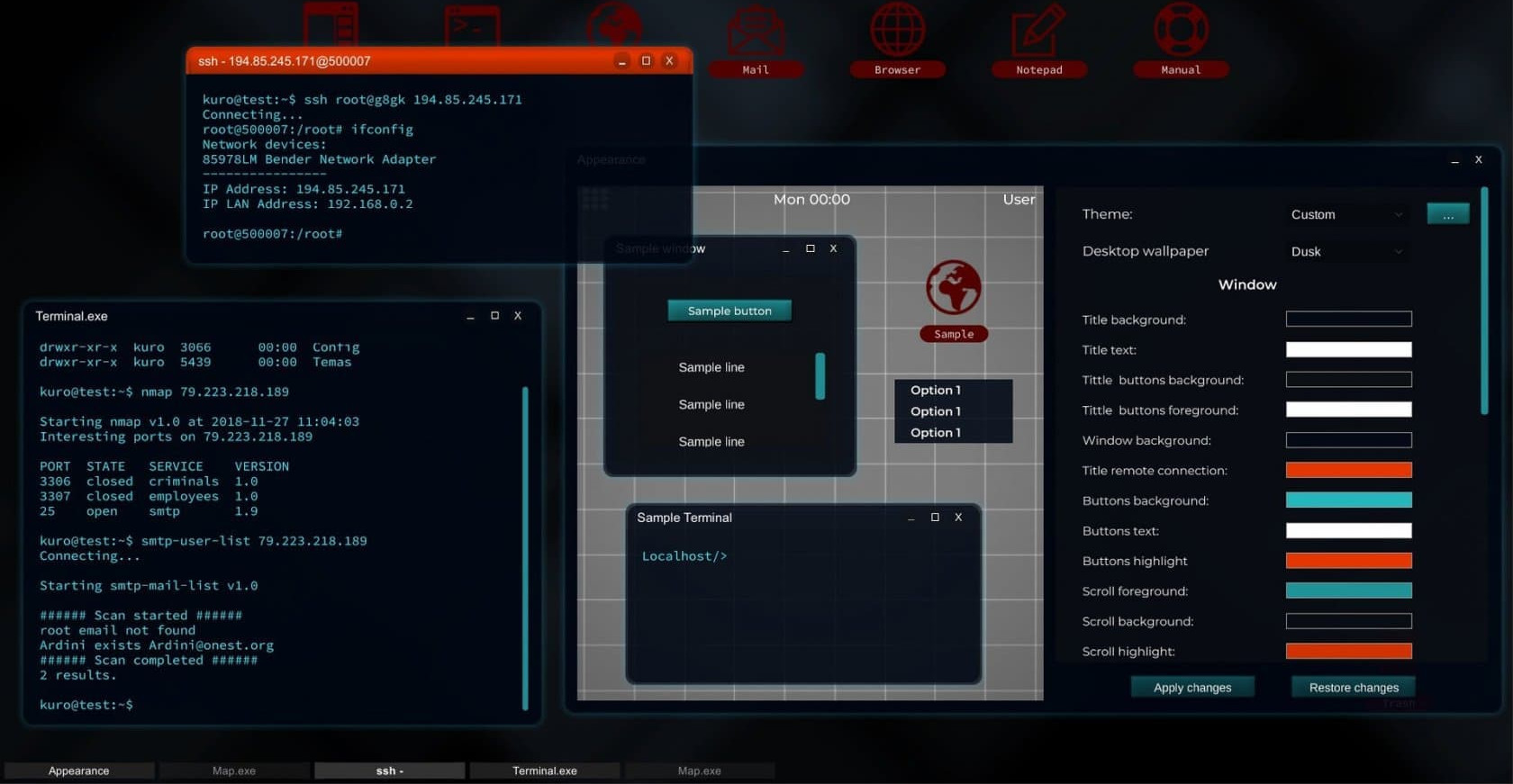Open the Desktop wallpaper dropdown showing Dusk
Screen dimensions: 1513x784
click(x=1345, y=251)
